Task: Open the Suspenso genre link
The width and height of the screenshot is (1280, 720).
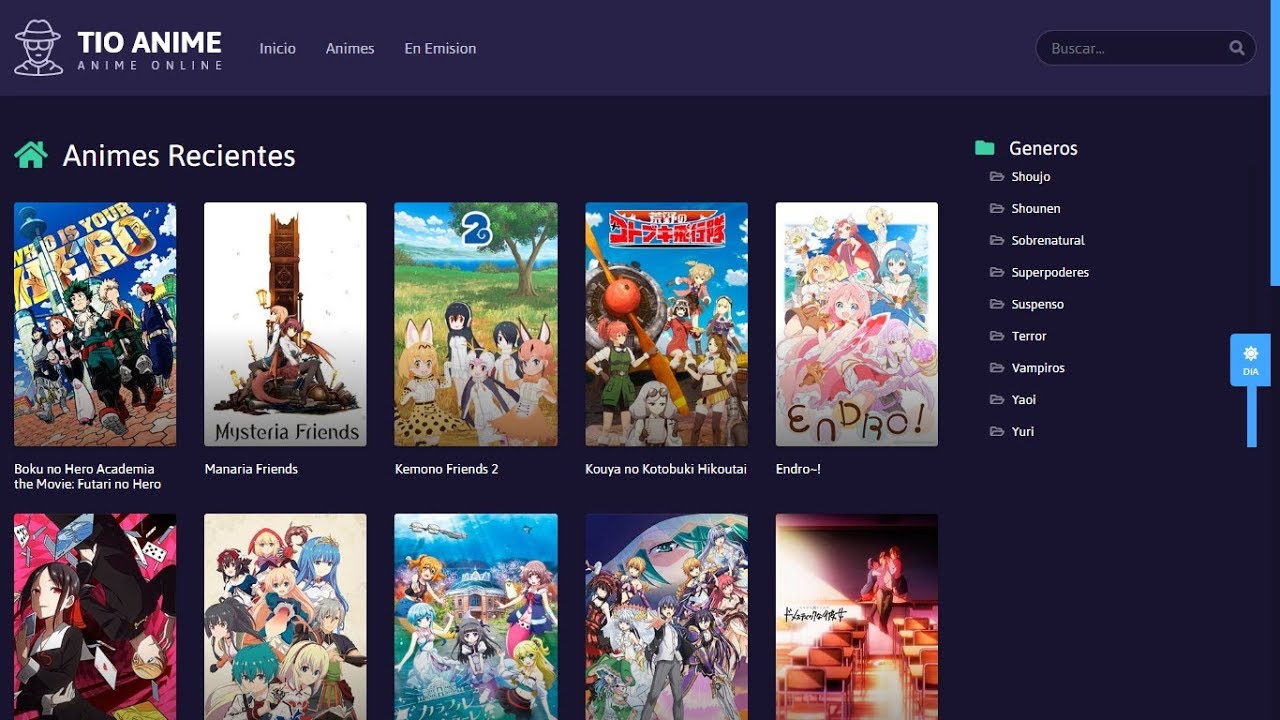Action: point(1038,304)
